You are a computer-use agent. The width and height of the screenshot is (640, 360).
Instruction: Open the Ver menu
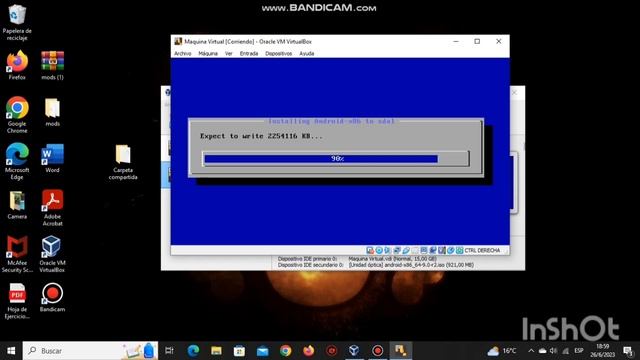[x=229, y=53]
